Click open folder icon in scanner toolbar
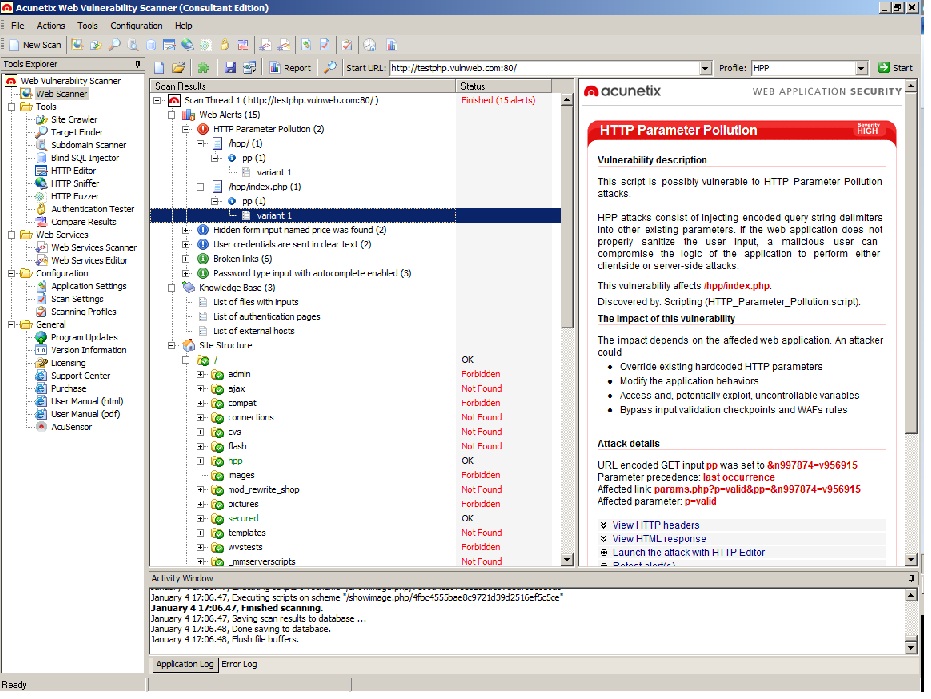 pos(178,68)
